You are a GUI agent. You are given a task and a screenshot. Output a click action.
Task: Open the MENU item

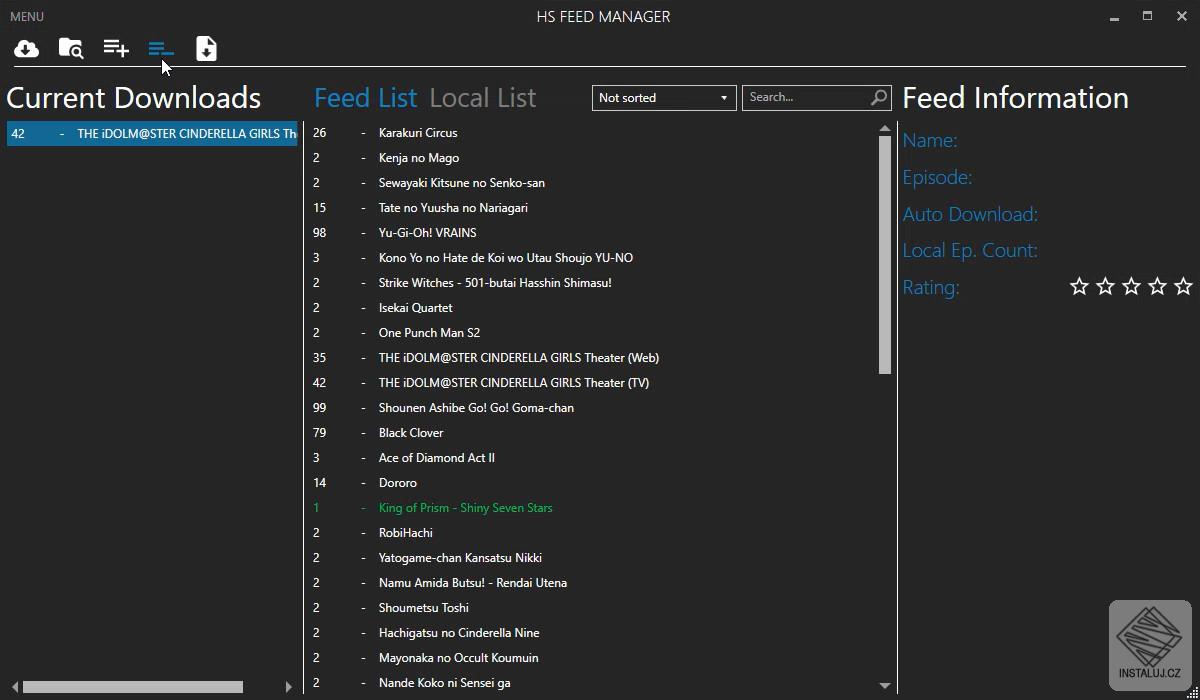[27, 17]
